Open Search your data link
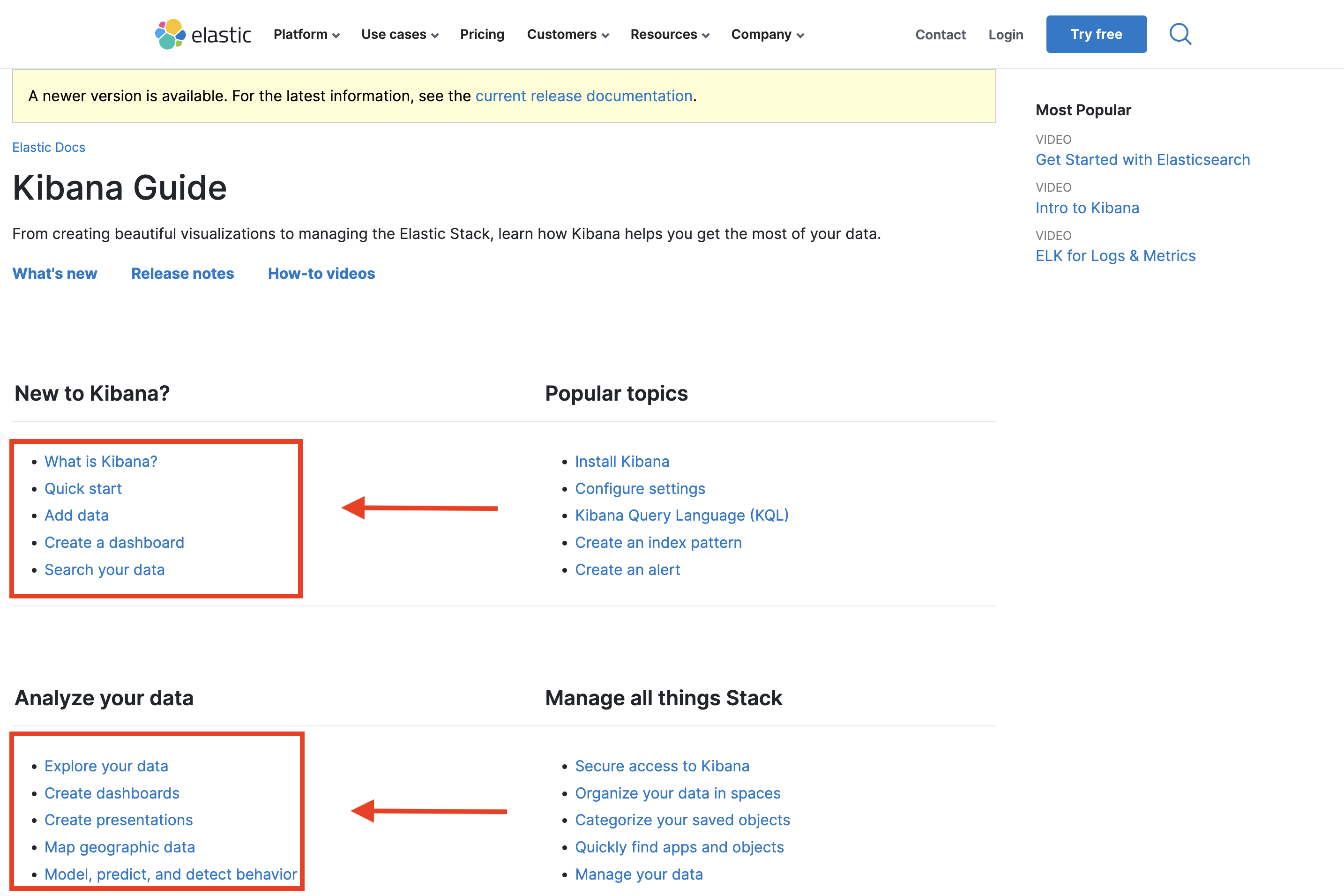Image resolution: width=1344 pixels, height=896 pixels. click(x=105, y=570)
